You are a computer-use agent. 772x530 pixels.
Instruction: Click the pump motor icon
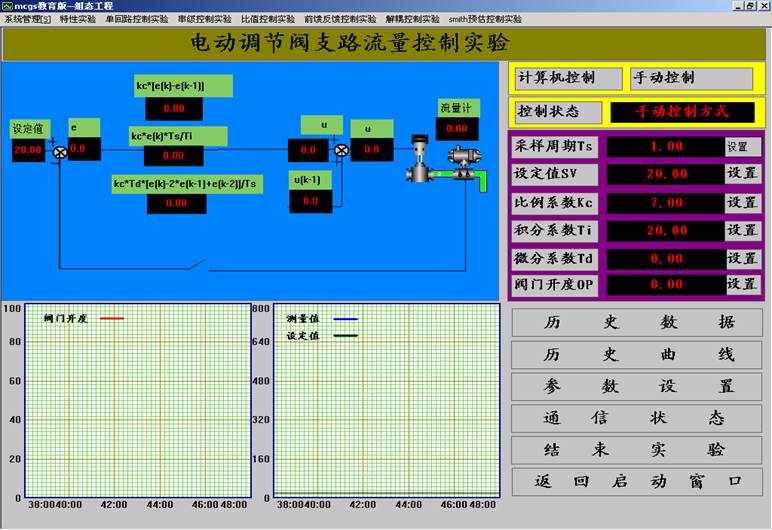coord(461,164)
